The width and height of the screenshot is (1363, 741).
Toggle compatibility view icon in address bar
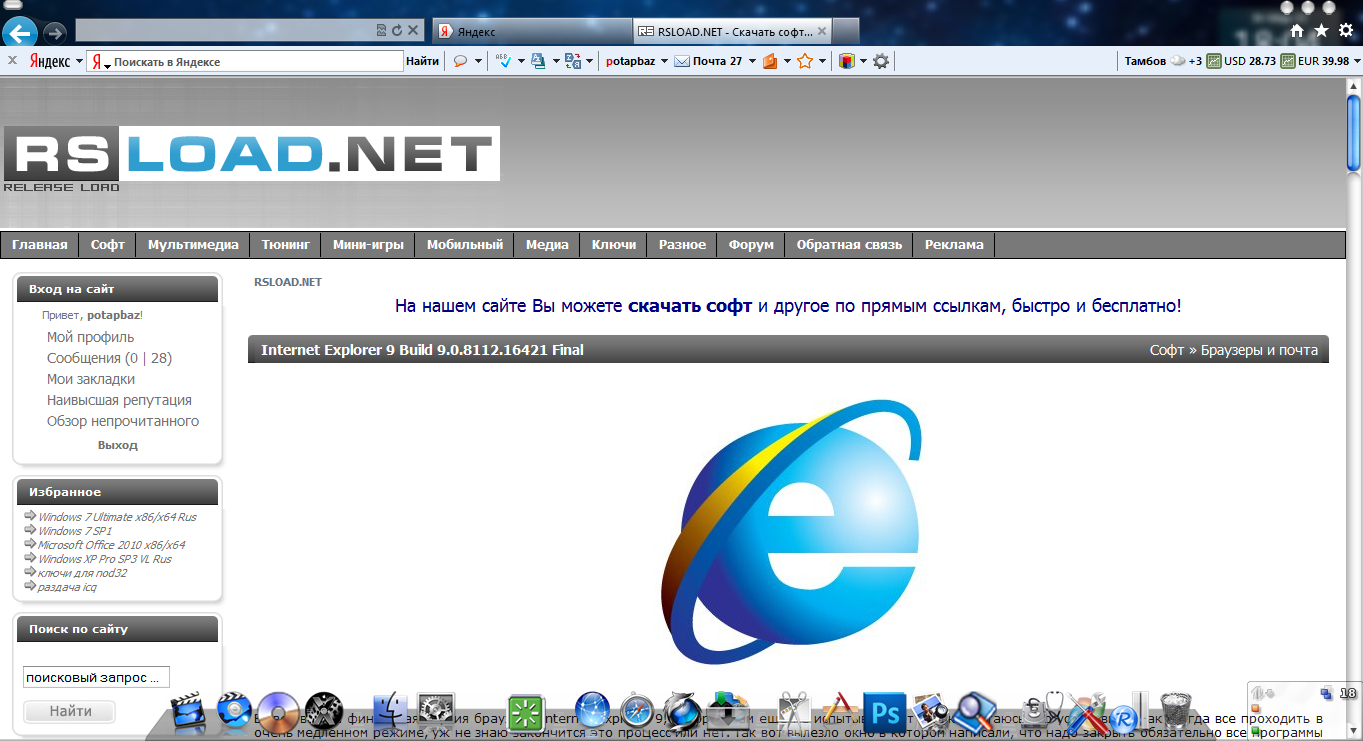(382, 31)
